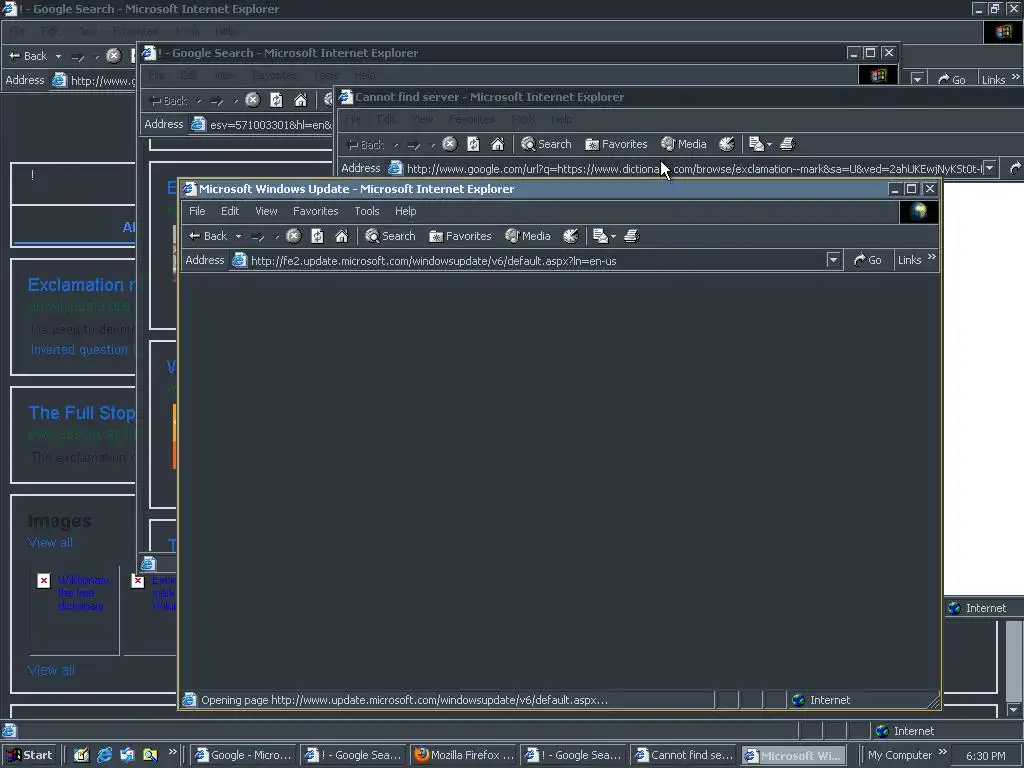The width and height of the screenshot is (1024, 768).
Task: Refresh the Windows Update page
Action: [x=317, y=236]
